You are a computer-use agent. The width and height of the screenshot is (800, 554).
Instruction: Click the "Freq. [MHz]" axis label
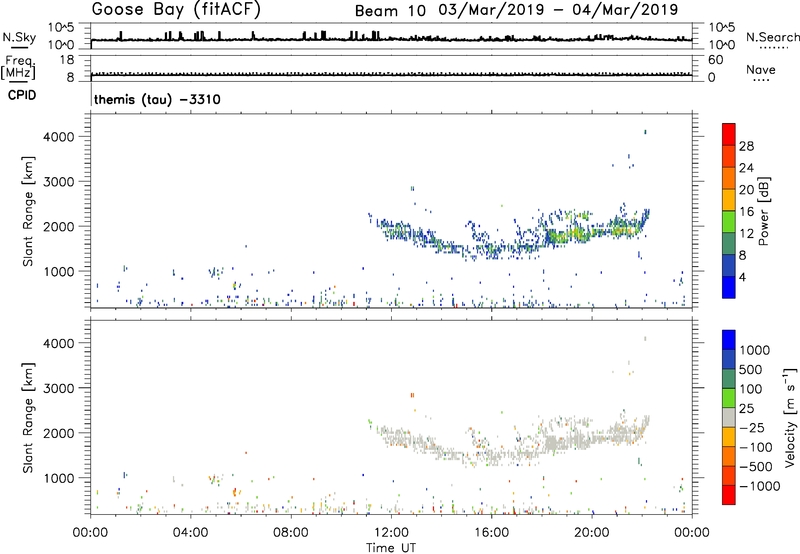[18, 68]
